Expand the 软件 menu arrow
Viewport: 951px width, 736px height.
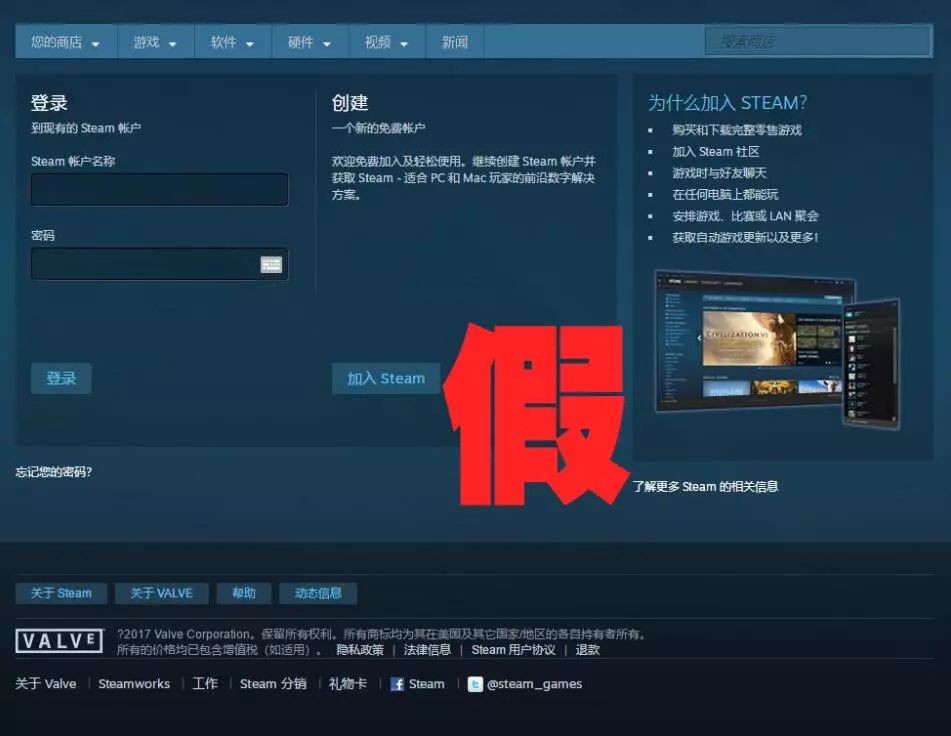[249, 44]
